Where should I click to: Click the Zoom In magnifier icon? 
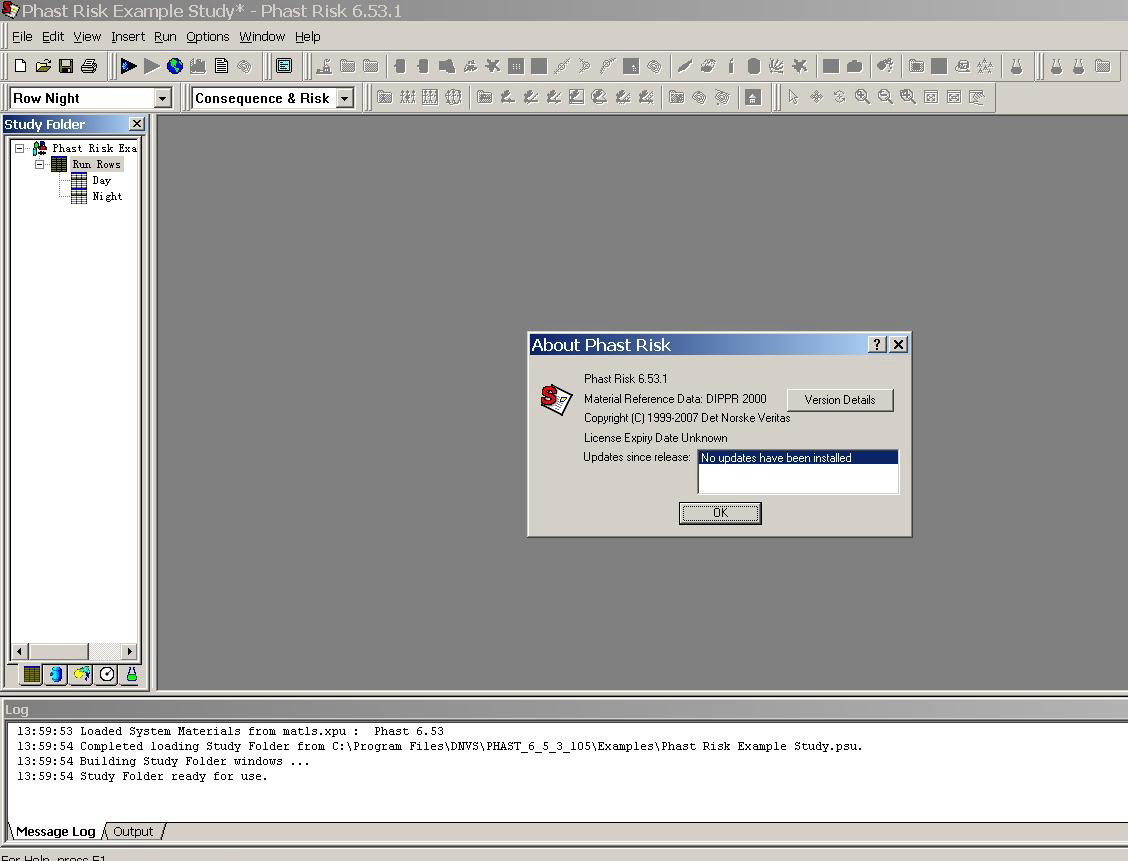[862, 96]
